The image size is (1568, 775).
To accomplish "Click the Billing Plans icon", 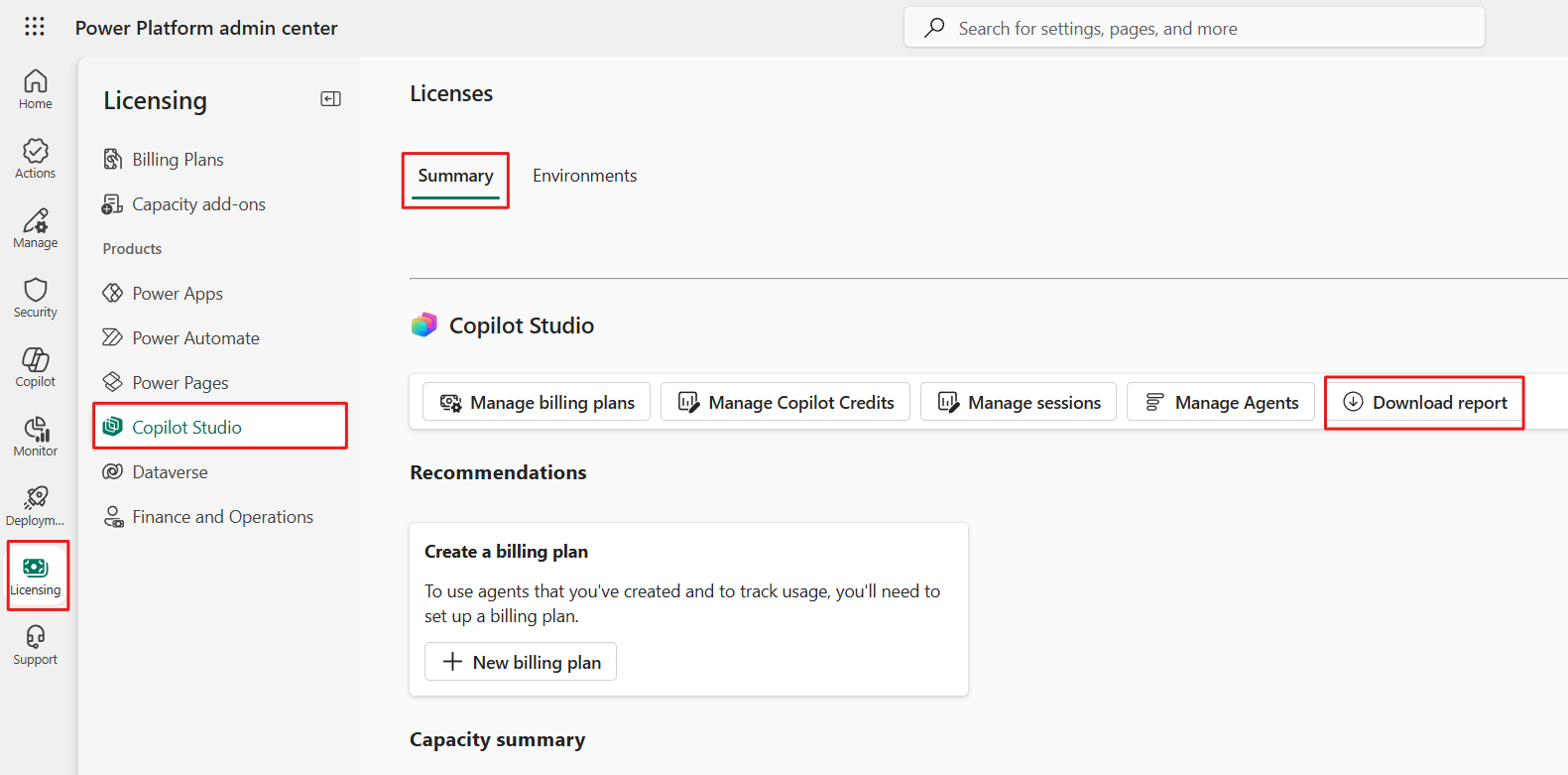I will click(x=113, y=160).
